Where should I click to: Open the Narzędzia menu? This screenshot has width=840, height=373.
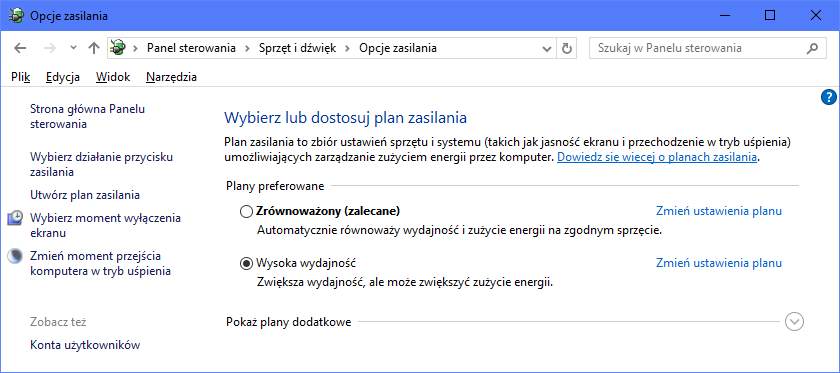171,77
